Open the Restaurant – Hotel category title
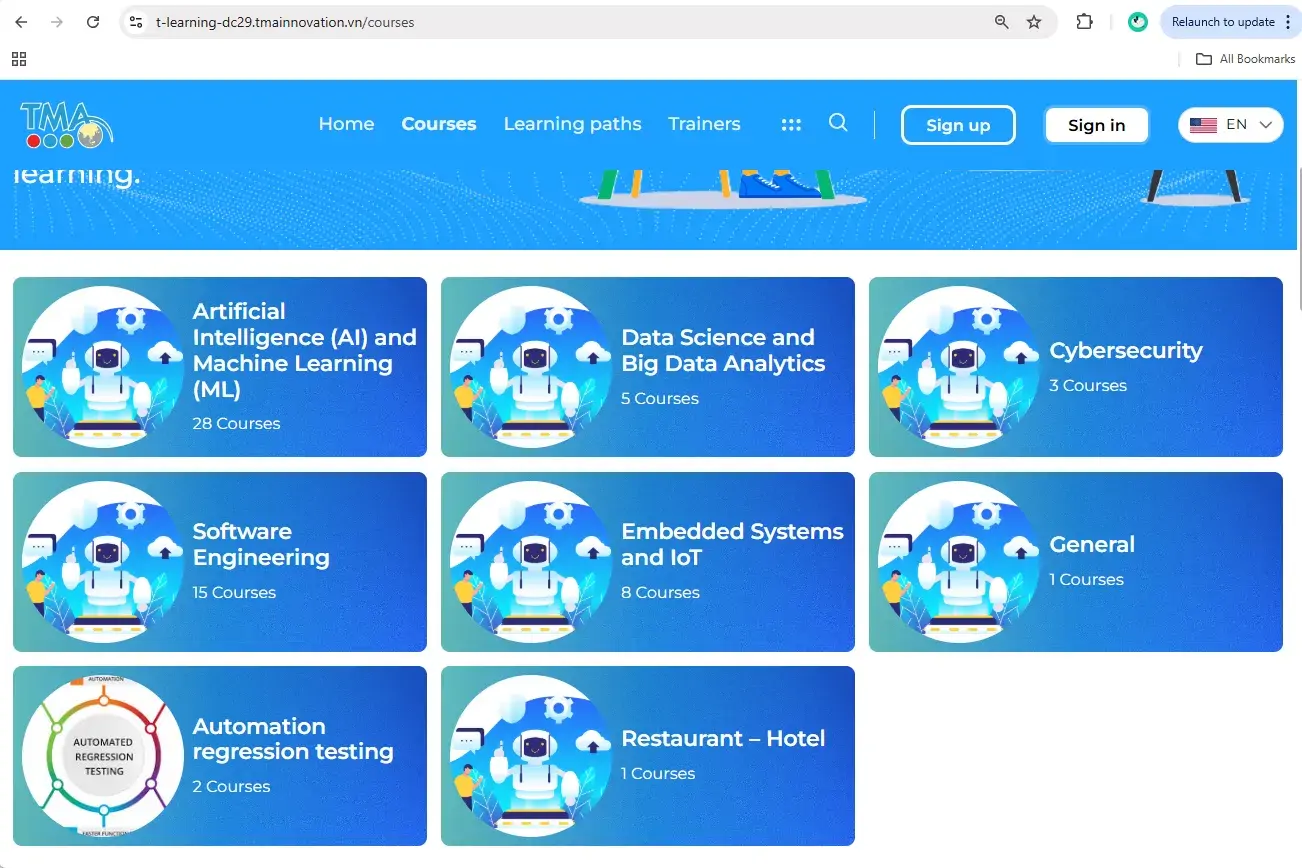This screenshot has height=868, width=1302. (x=723, y=738)
